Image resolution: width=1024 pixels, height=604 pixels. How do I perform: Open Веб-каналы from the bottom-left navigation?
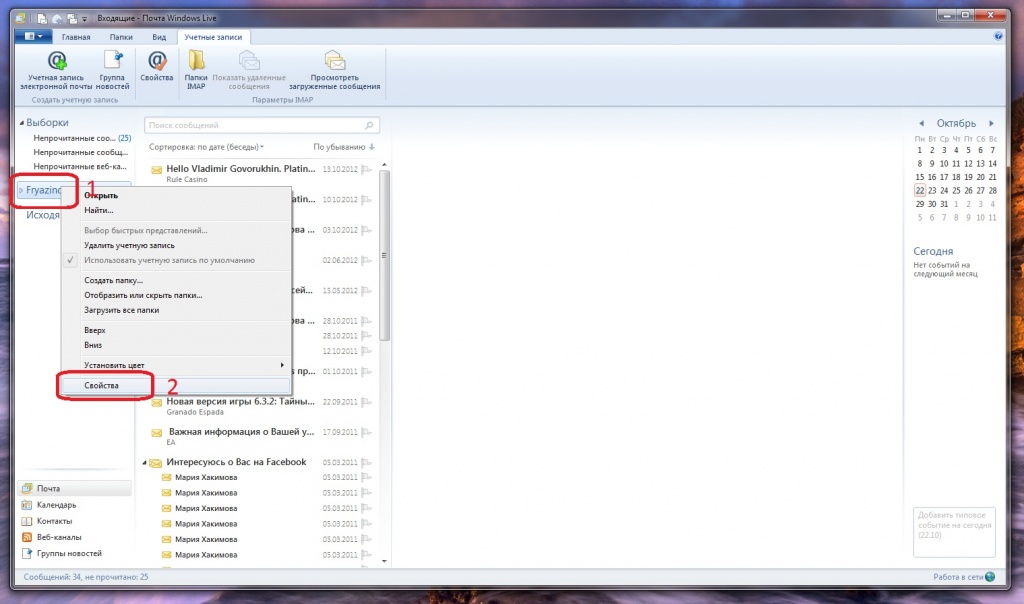point(58,537)
